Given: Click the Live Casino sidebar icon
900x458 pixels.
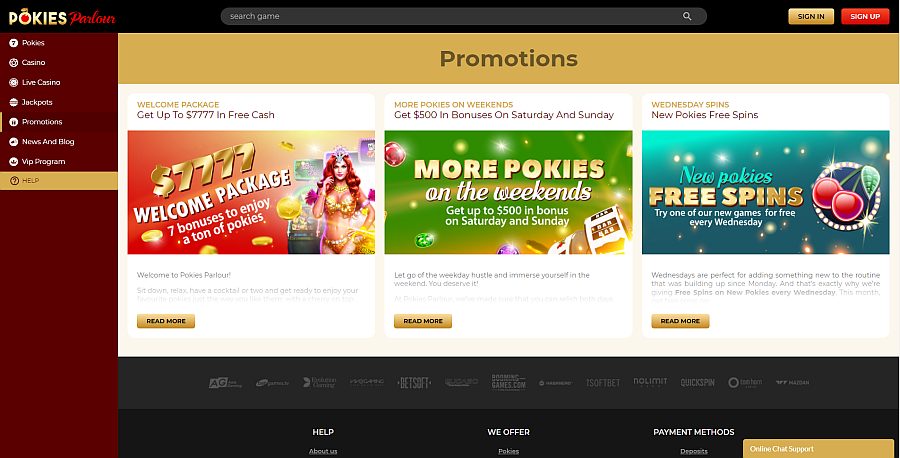Looking at the screenshot, I should tap(14, 83).
